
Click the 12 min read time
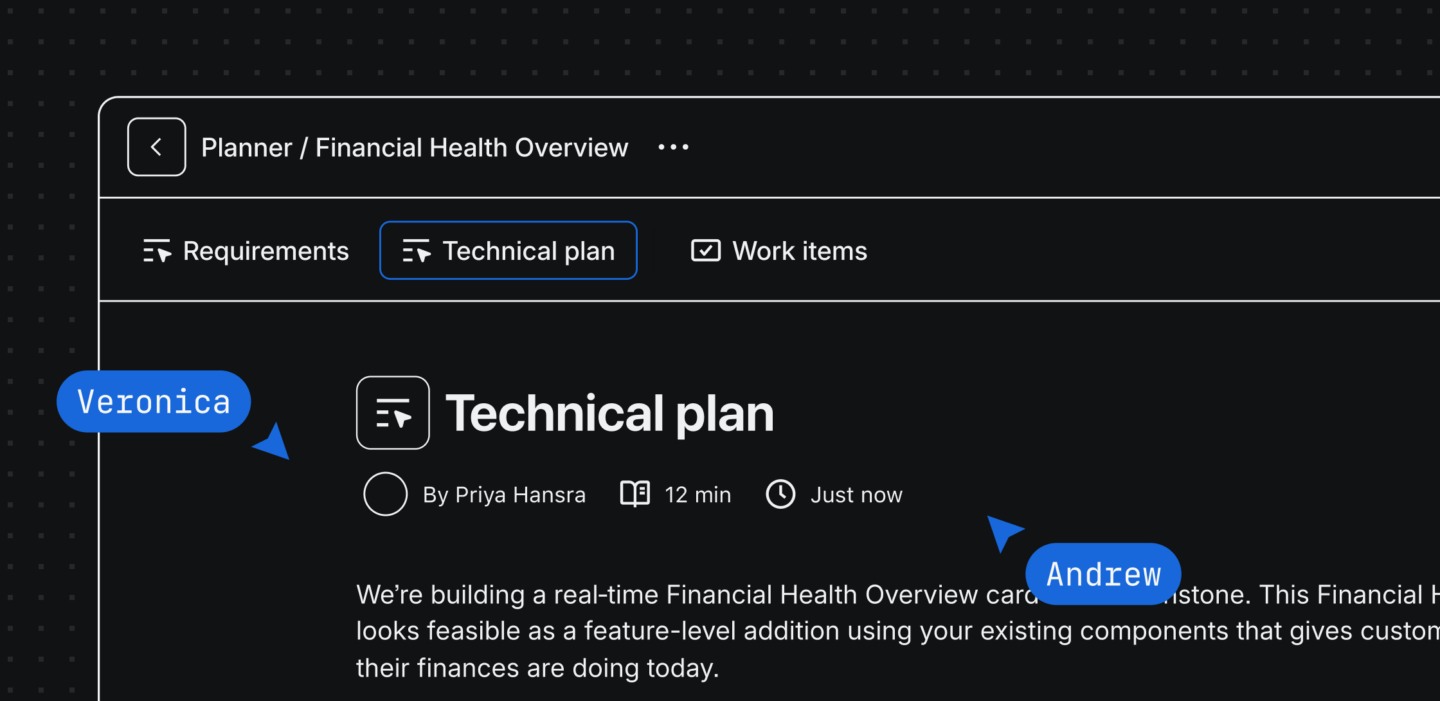(698, 495)
